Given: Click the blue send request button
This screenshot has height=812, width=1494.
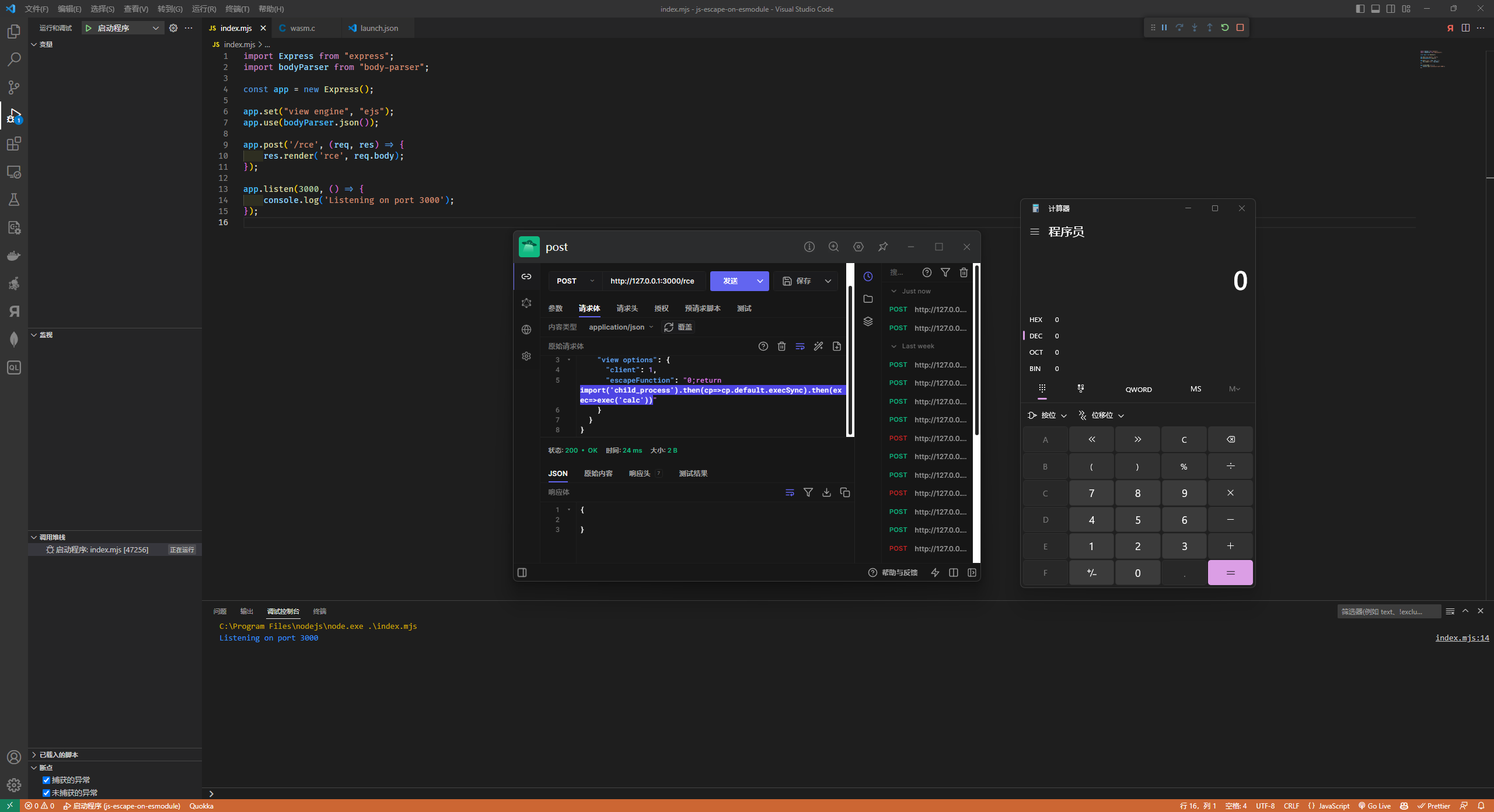Looking at the screenshot, I should point(731,281).
